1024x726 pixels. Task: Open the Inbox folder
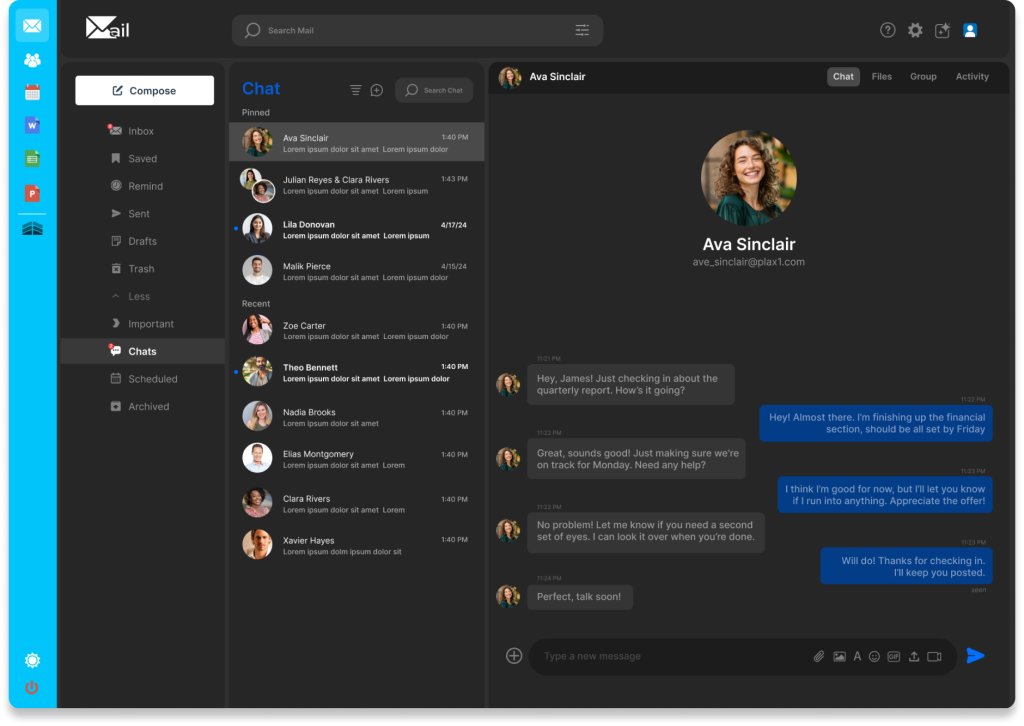pyautogui.click(x=141, y=131)
